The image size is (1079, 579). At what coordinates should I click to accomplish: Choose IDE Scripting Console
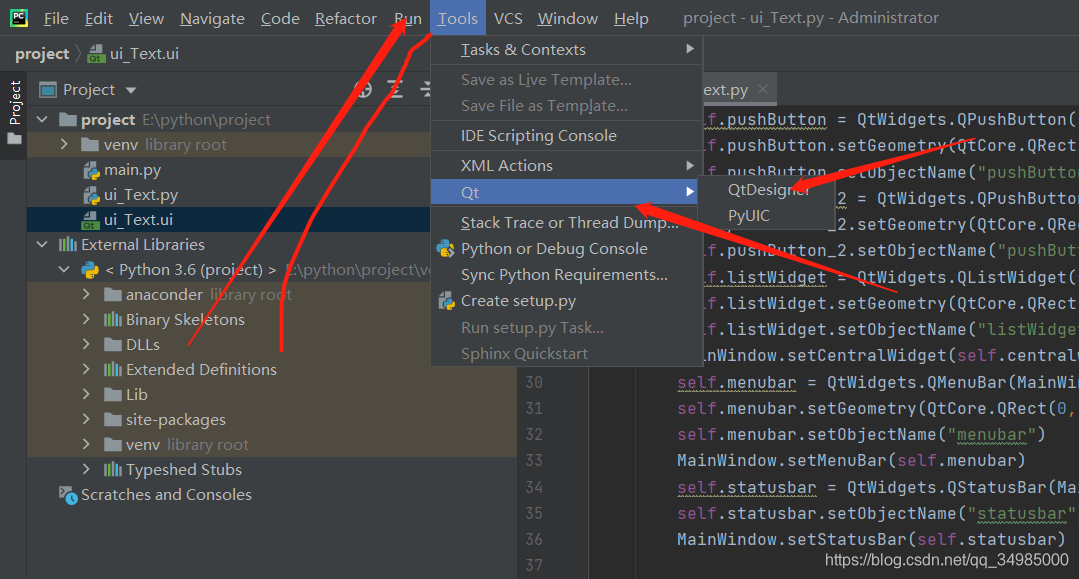pos(566,136)
